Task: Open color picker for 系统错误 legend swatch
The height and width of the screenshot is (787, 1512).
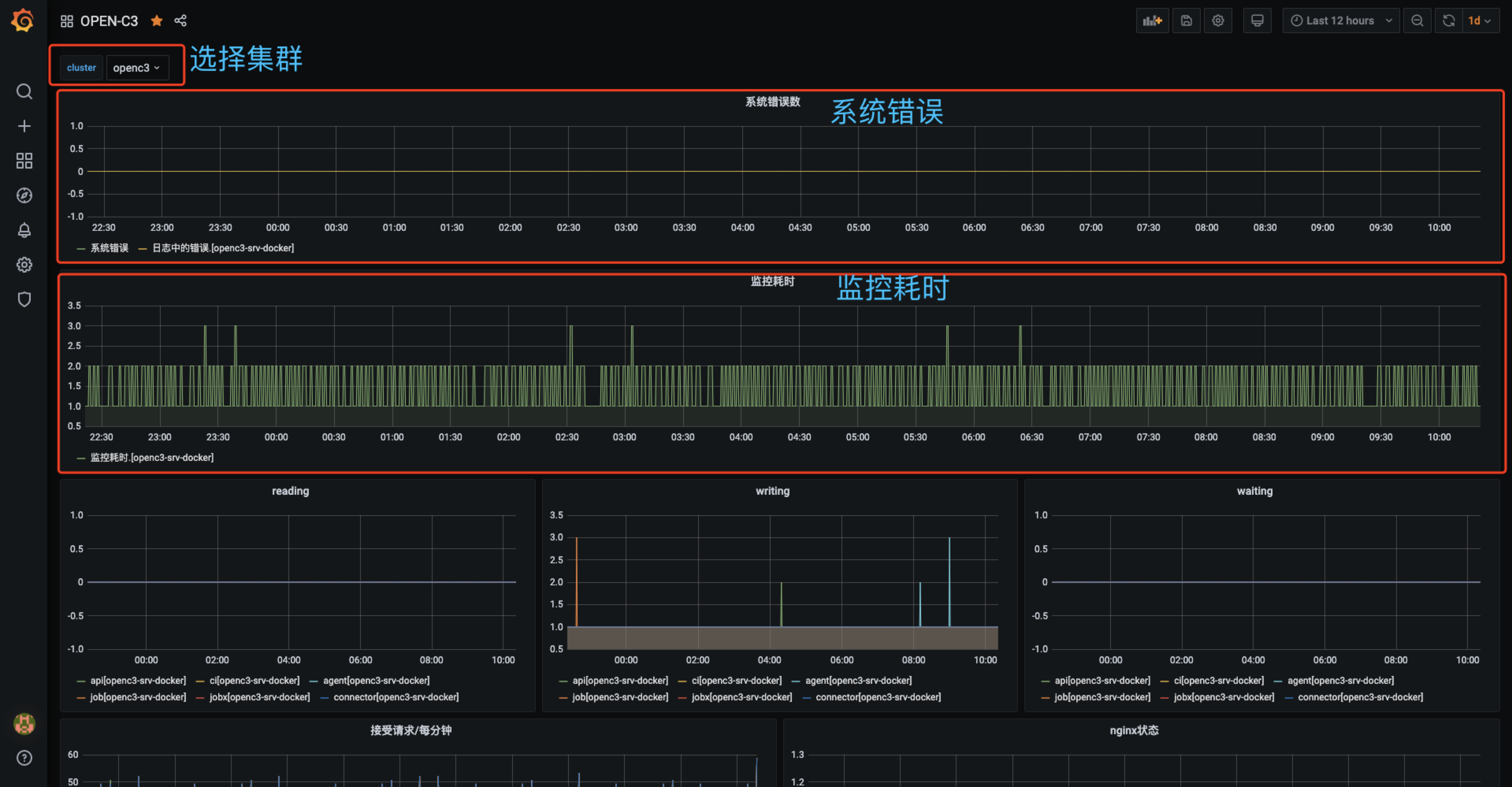Action: 81,249
